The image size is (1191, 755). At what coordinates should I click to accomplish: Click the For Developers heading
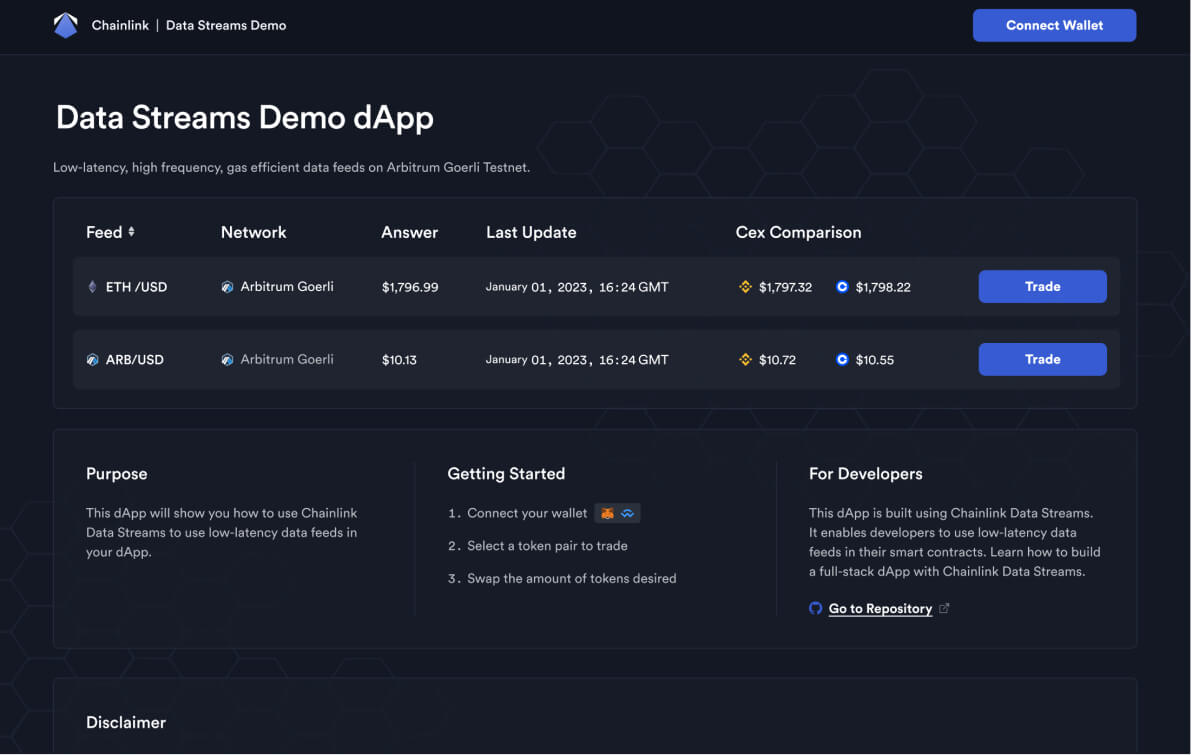pyautogui.click(x=865, y=474)
